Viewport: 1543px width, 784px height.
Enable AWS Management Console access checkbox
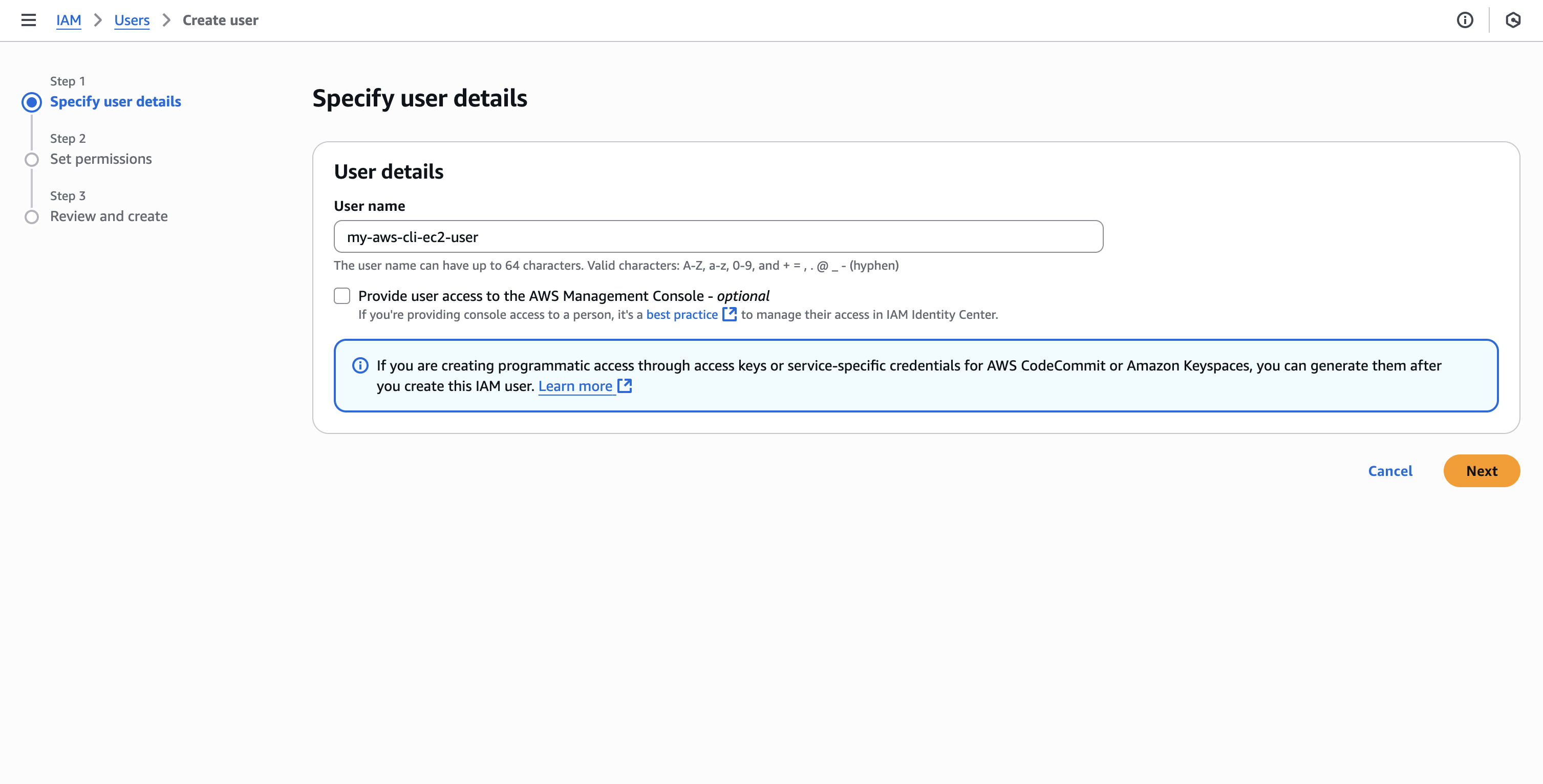[x=342, y=296]
